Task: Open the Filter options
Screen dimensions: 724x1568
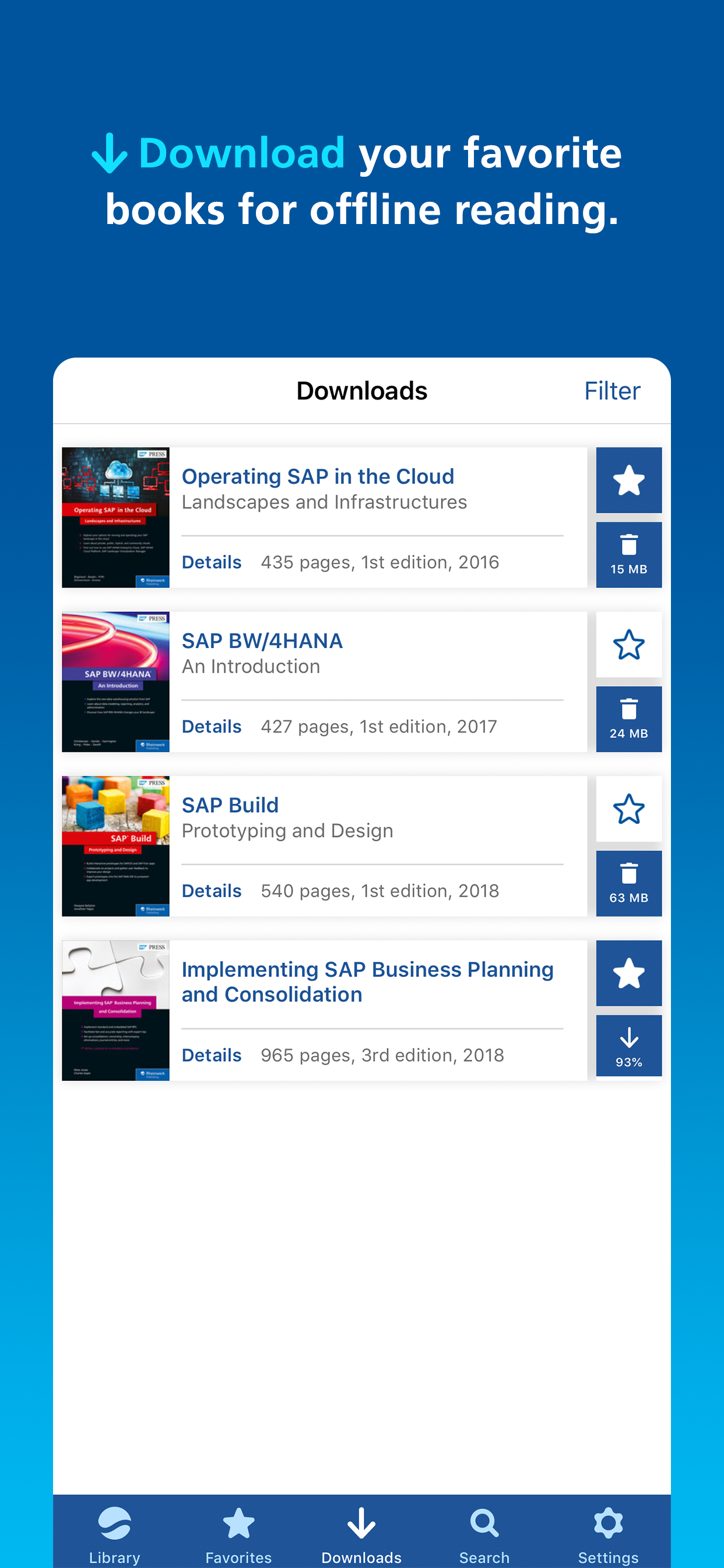Action: [x=611, y=391]
